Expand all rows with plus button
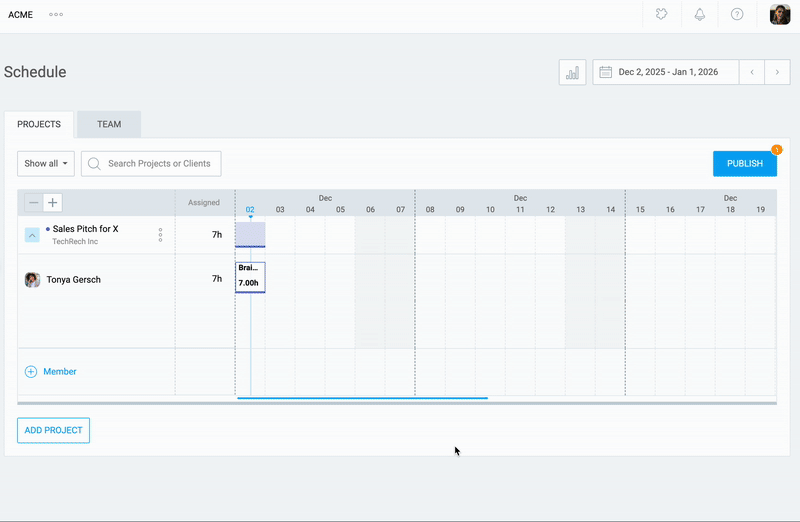 53,203
